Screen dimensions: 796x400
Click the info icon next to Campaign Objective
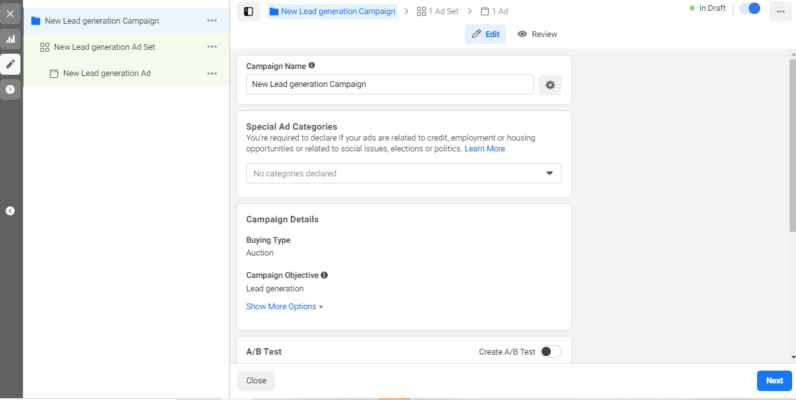324,275
